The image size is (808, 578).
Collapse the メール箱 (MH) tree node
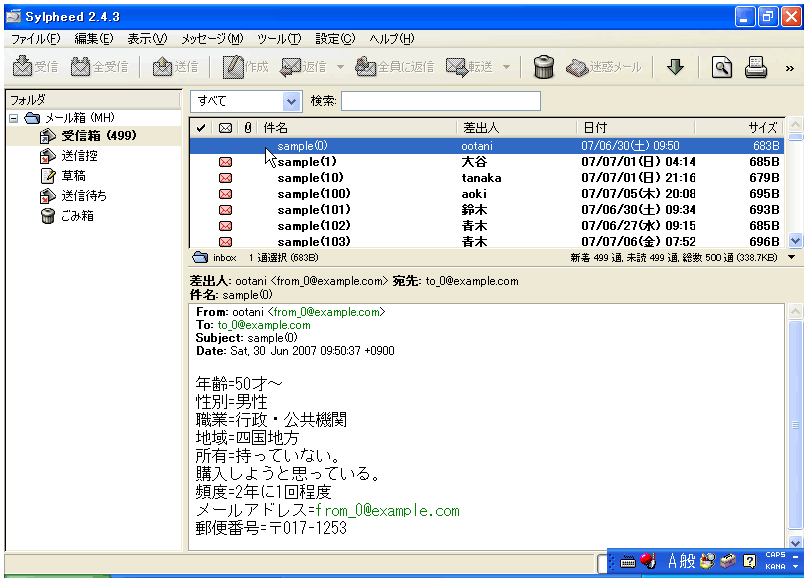14,118
